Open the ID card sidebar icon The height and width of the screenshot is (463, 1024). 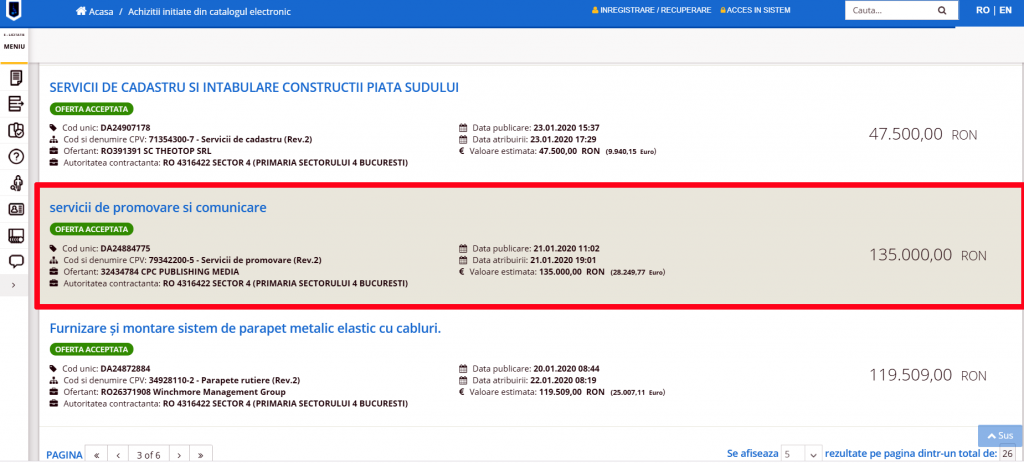pos(16,209)
